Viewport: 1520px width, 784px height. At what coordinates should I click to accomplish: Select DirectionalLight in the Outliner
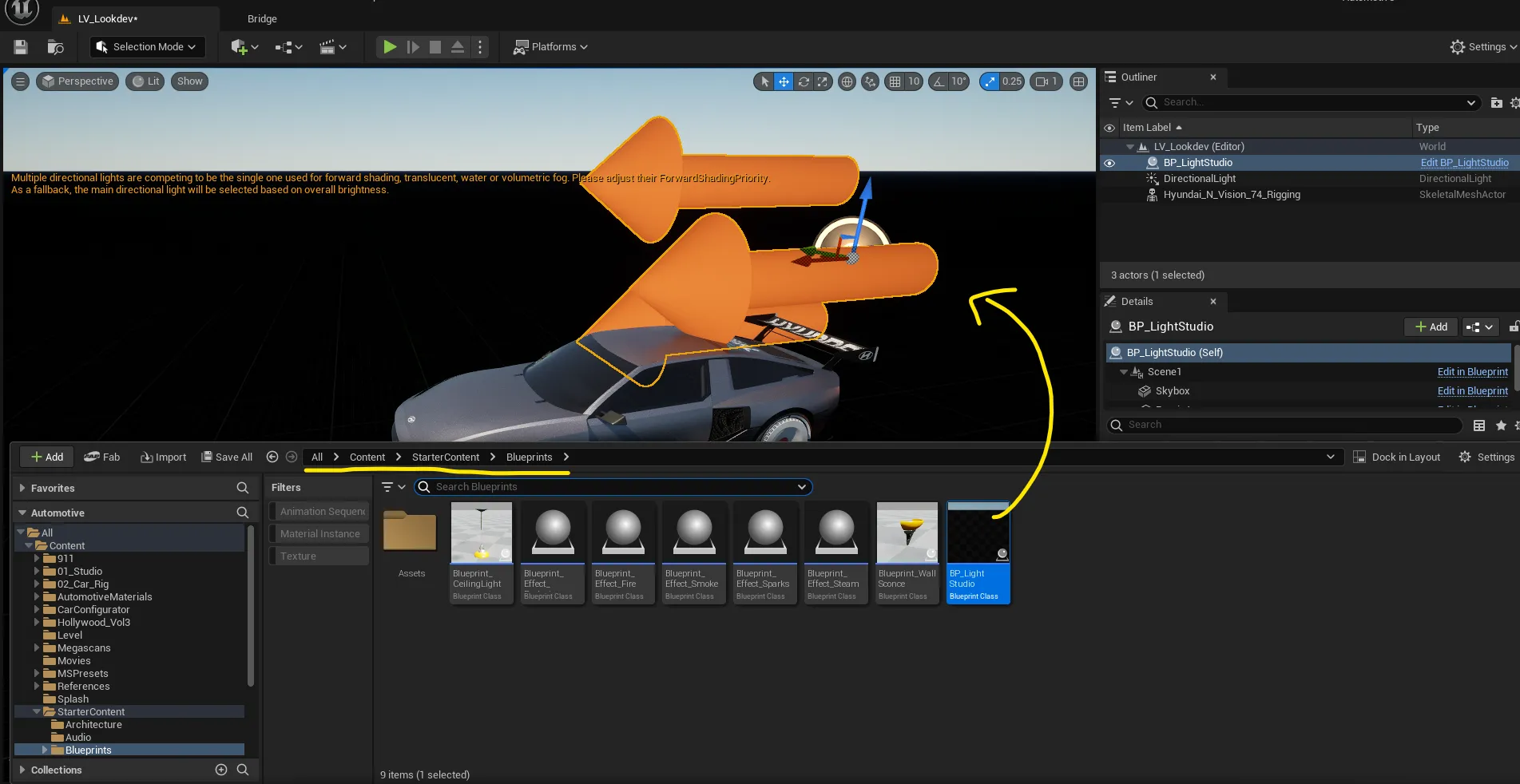[x=1199, y=179]
